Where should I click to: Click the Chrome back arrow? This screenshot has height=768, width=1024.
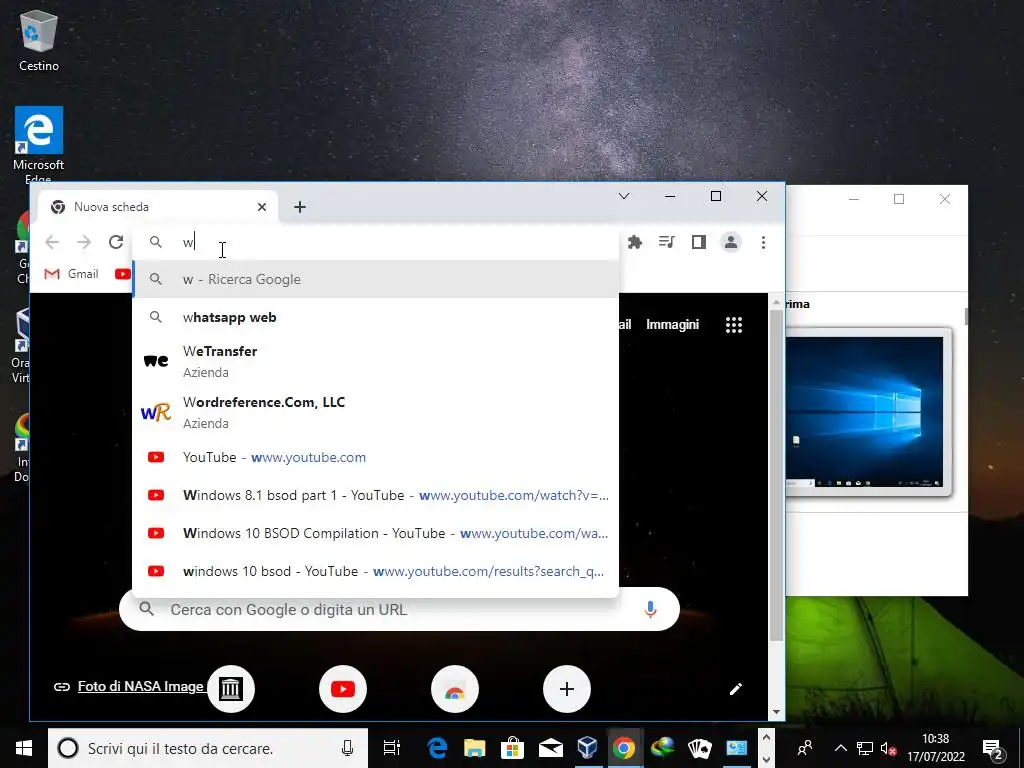point(52,242)
